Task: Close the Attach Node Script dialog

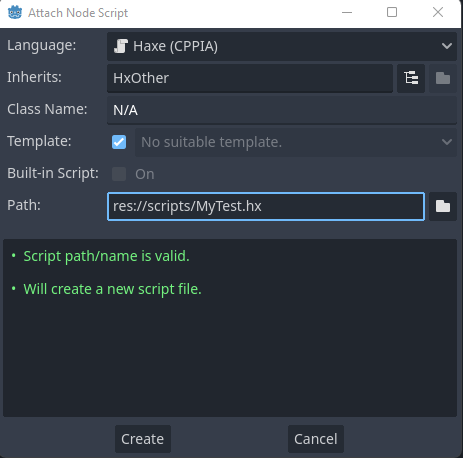Action: (438, 12)
